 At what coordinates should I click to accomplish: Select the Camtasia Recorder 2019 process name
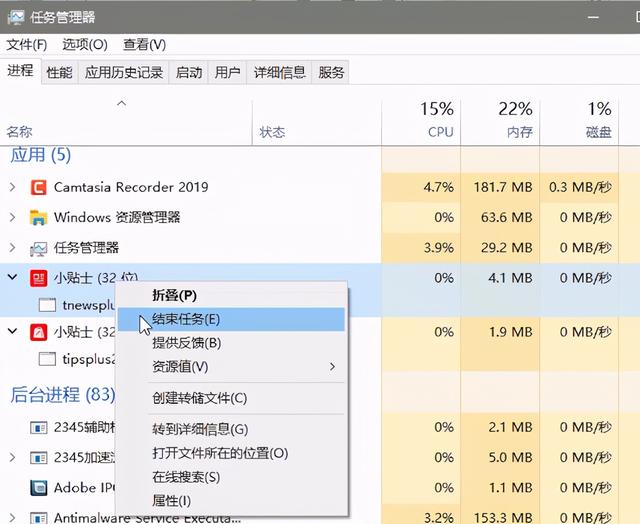click(x=131, y=187)
